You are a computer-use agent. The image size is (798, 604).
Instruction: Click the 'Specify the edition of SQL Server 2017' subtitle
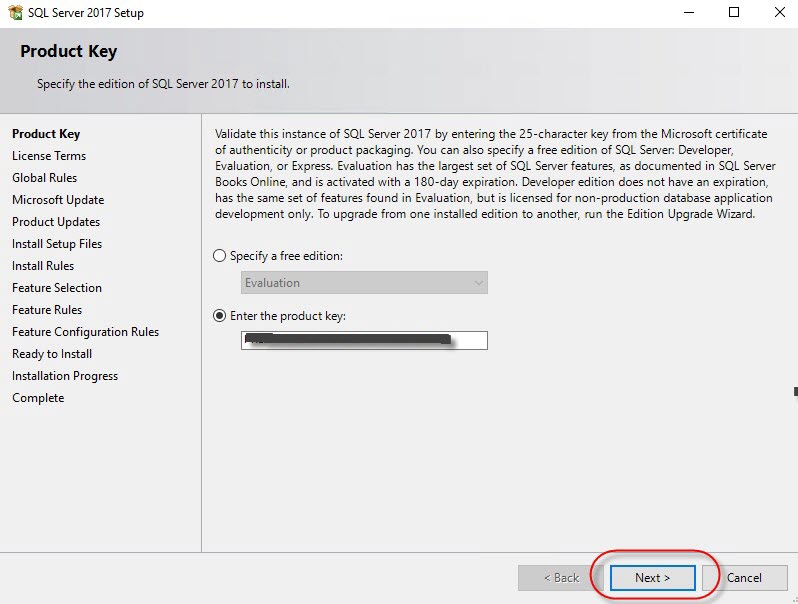163,84
